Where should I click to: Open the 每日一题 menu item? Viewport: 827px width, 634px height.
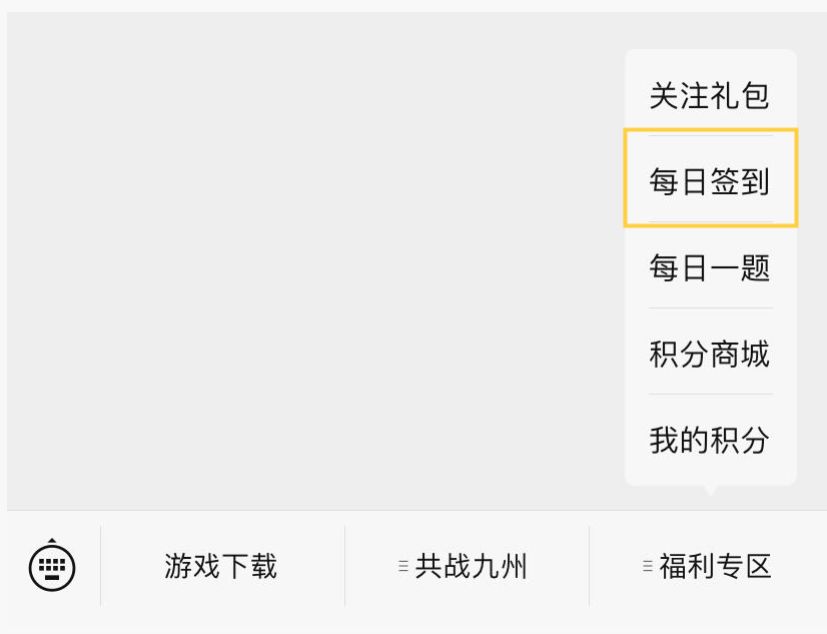[710, 267]
